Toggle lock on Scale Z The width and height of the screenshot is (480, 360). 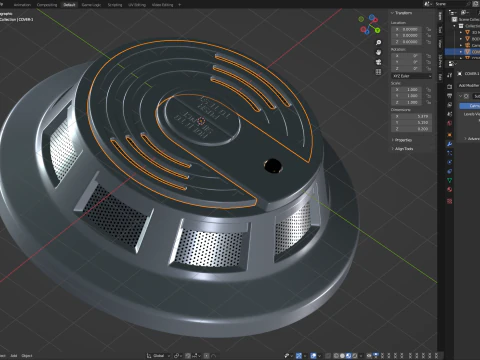click(x=429, y=102)
